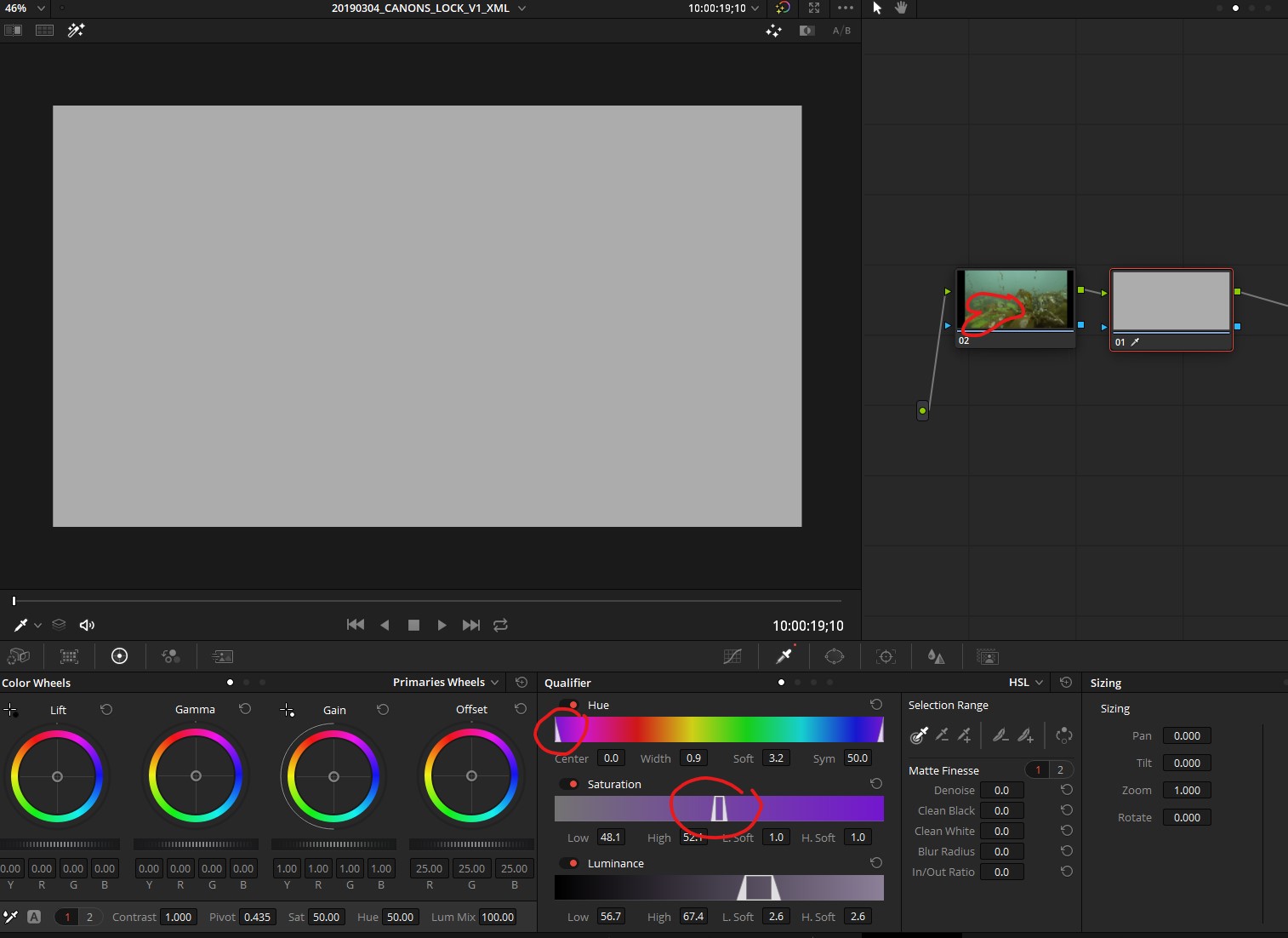1288x938 pixels.
Task: Open the Color Match palette
Action: point(69,656)
